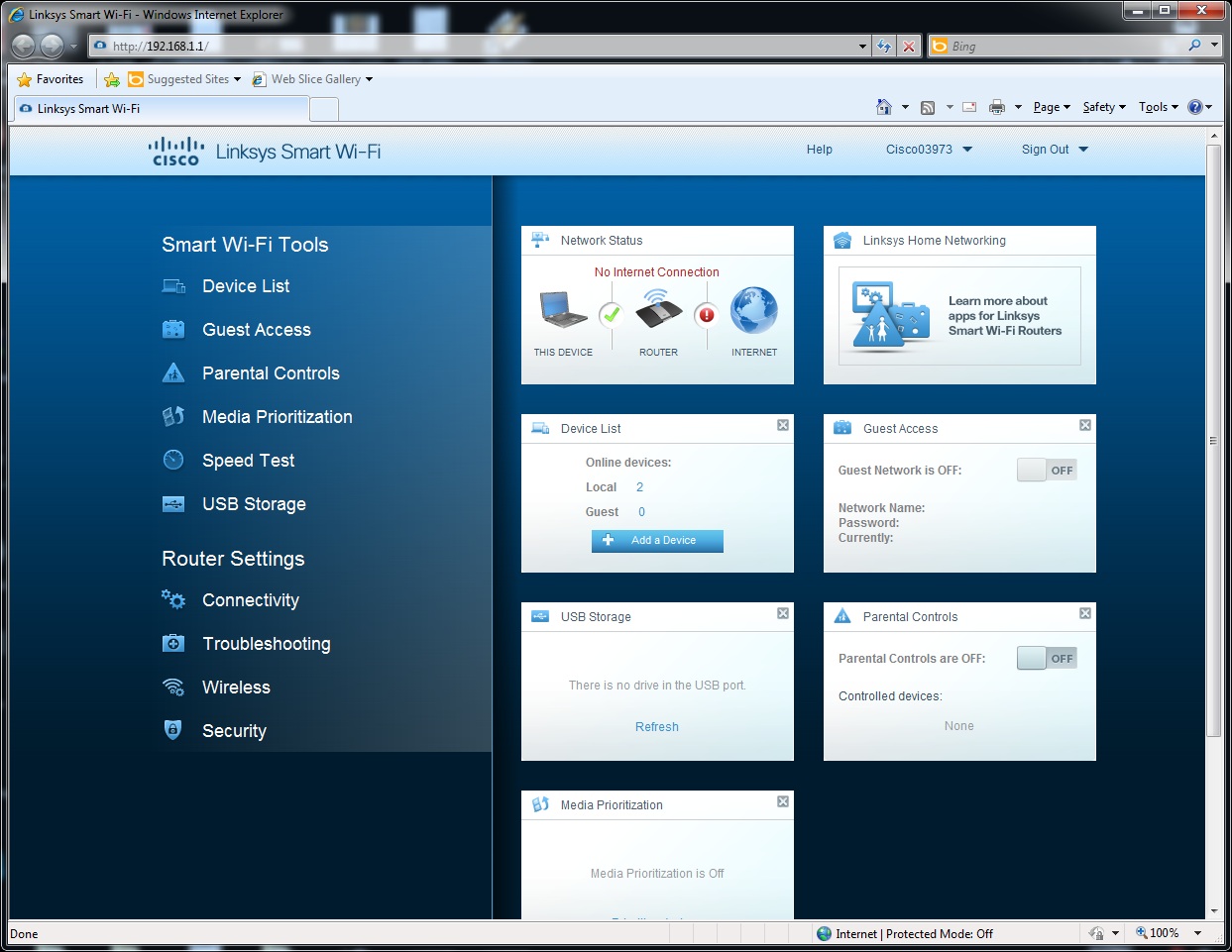
Task: Select the Linksys Smart Wi-Fi browser tab
Action: click(x=161, y=109)
